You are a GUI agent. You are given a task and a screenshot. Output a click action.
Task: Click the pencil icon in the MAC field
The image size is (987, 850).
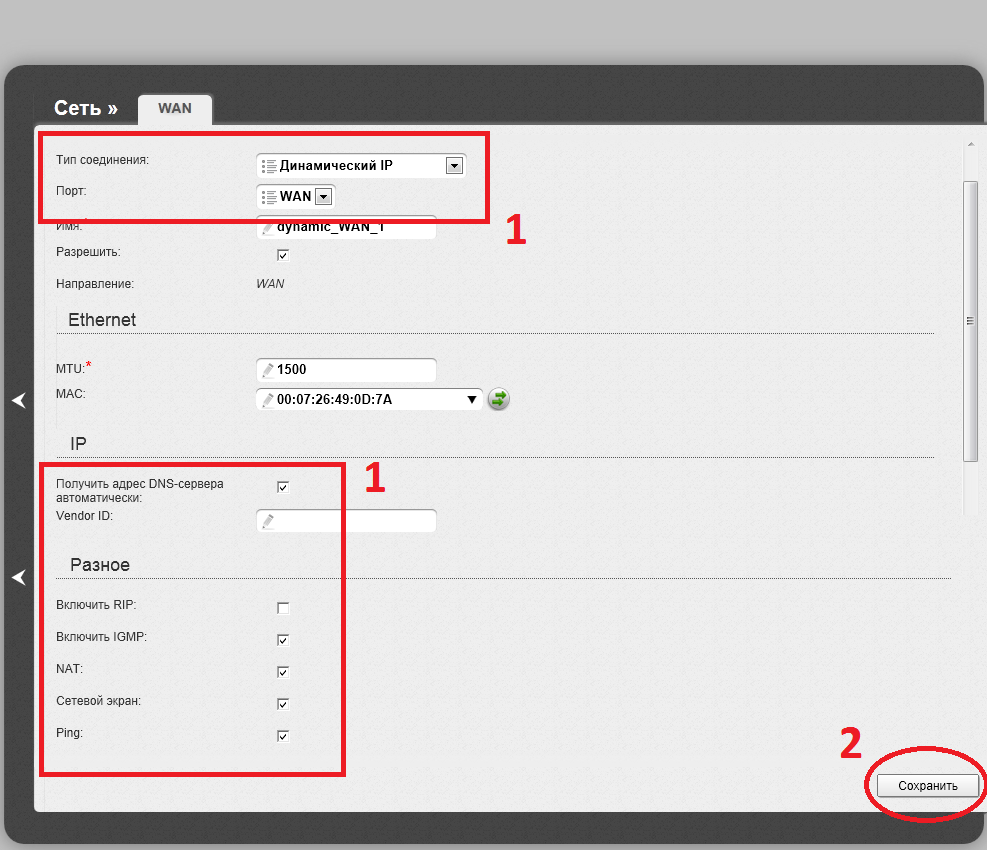click(267, 400)
